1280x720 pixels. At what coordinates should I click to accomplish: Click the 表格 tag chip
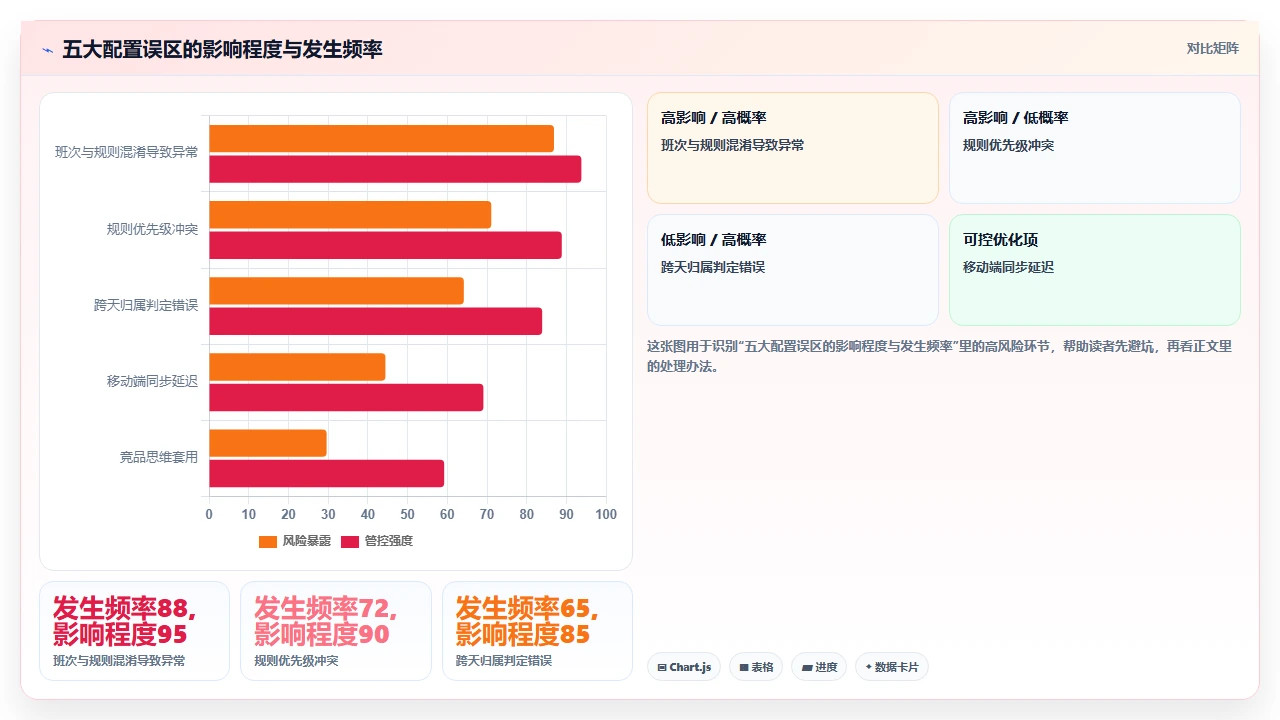[x=756, y=667]
